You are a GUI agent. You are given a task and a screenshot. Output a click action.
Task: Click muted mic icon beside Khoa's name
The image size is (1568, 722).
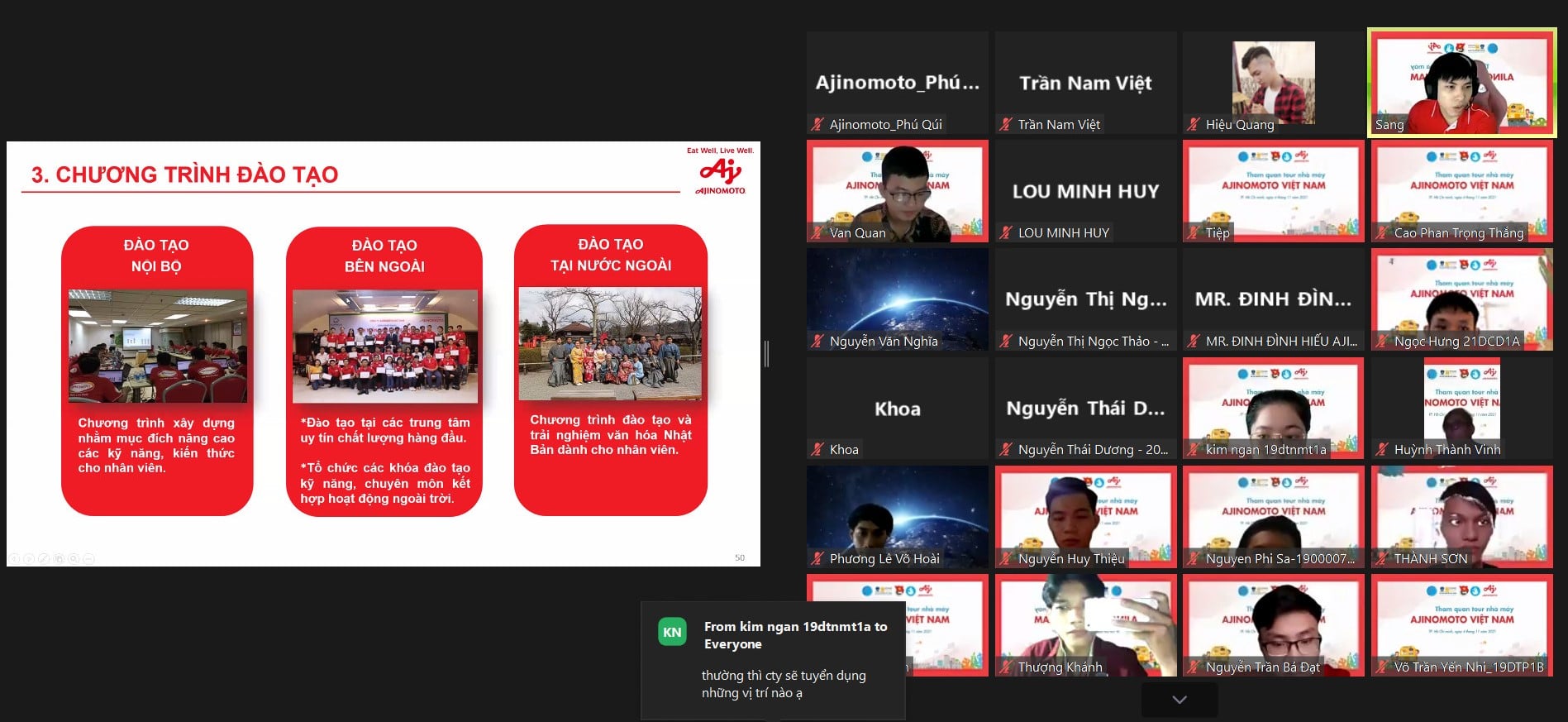(x=817, y=450)
